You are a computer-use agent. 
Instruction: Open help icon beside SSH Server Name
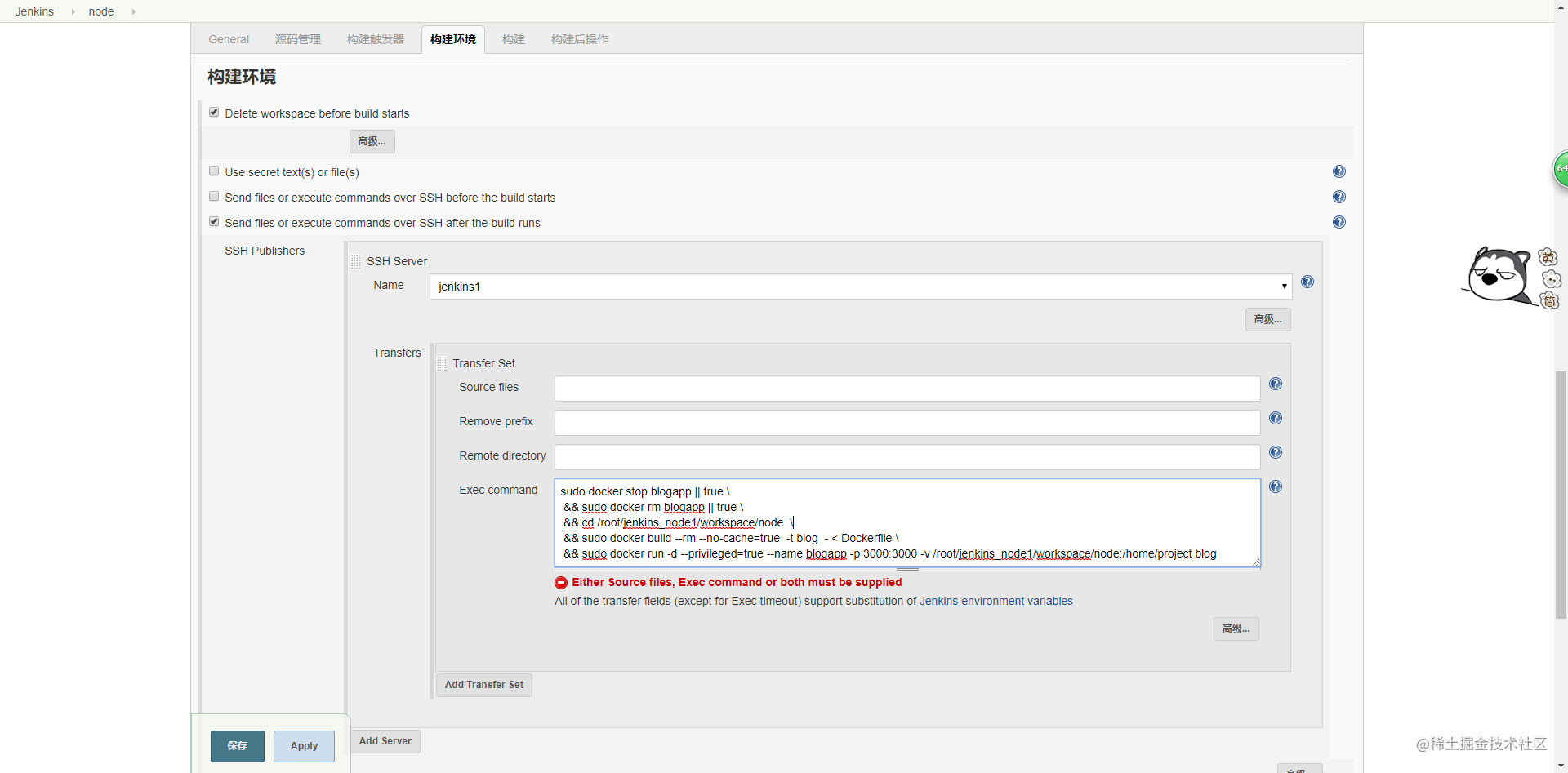coord(1307,282)
